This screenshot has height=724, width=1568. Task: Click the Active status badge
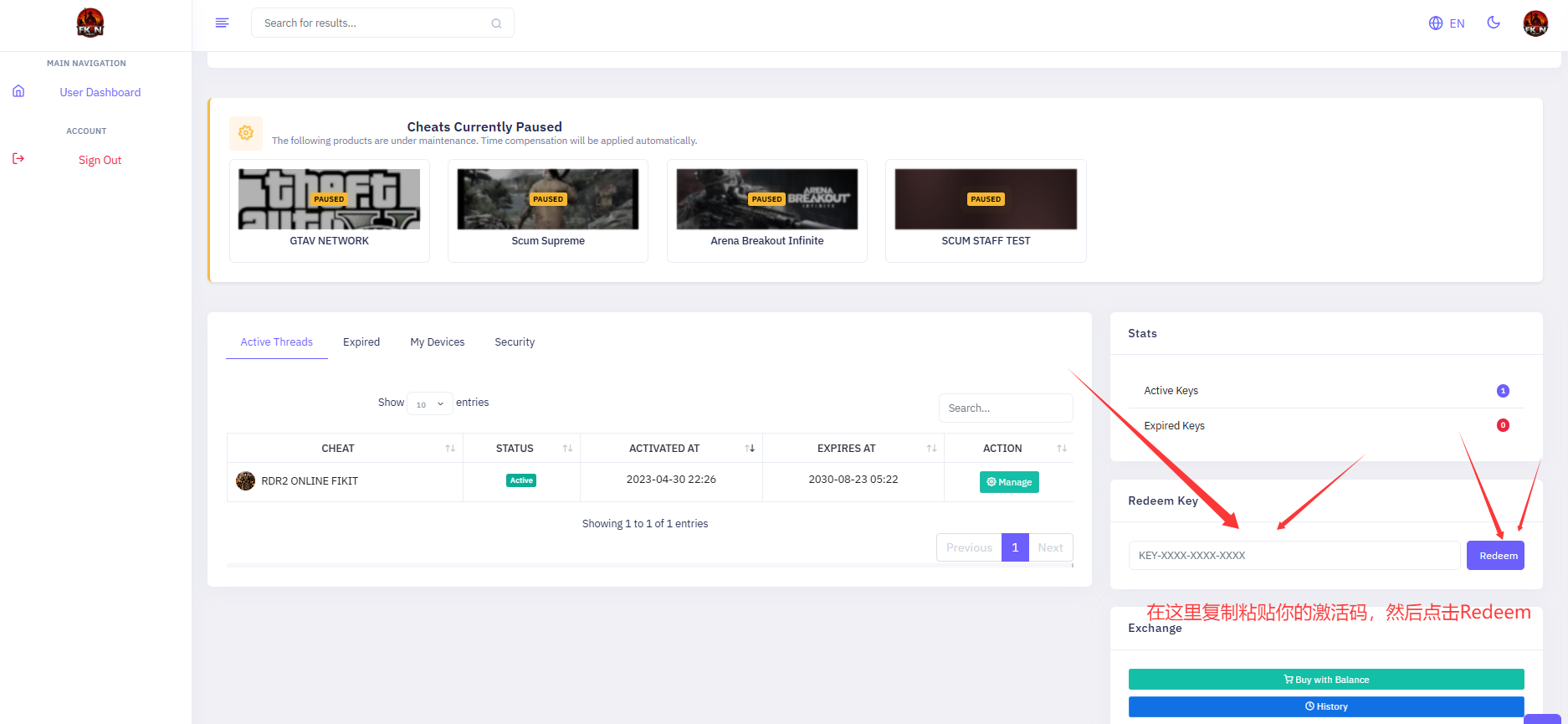(x=521, y=480)
